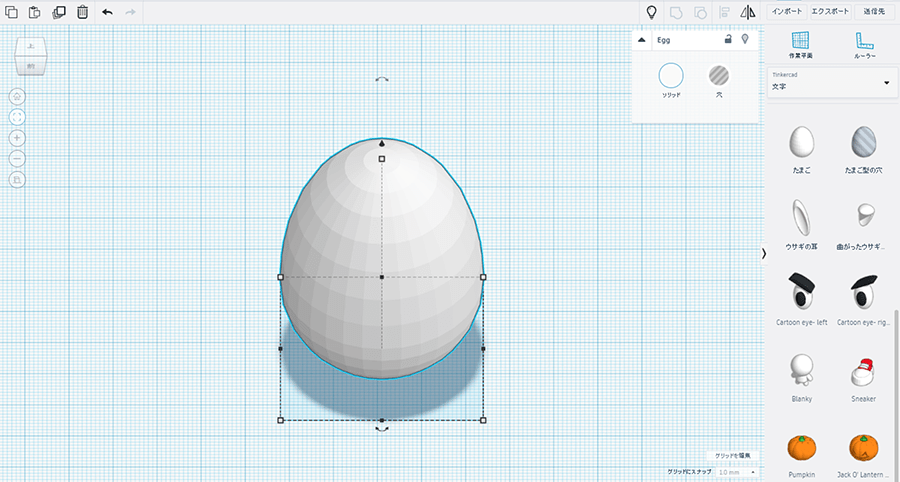Pick the ウサギの耳 rabbit ear shape

click(x=801, y=217)
